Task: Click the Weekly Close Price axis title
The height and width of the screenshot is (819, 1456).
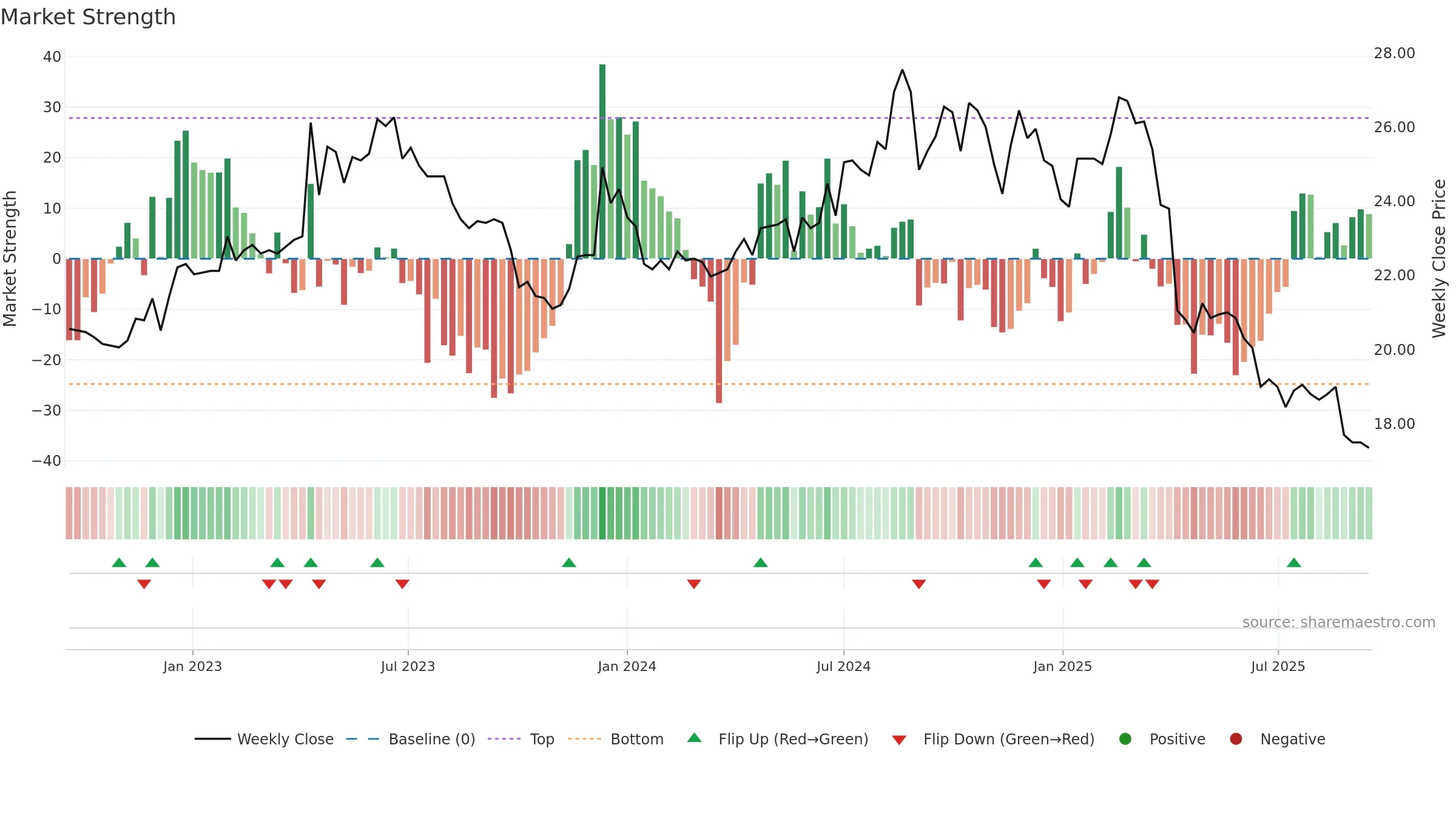Action: 1439,258
